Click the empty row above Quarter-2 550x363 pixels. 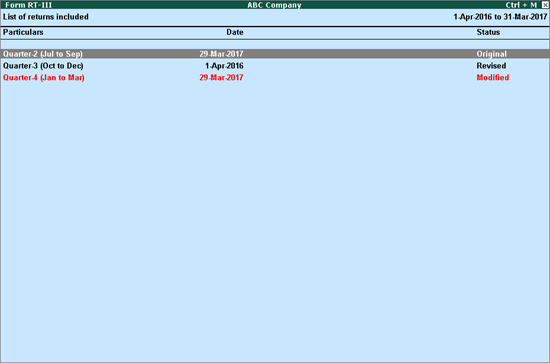(275, 45)
